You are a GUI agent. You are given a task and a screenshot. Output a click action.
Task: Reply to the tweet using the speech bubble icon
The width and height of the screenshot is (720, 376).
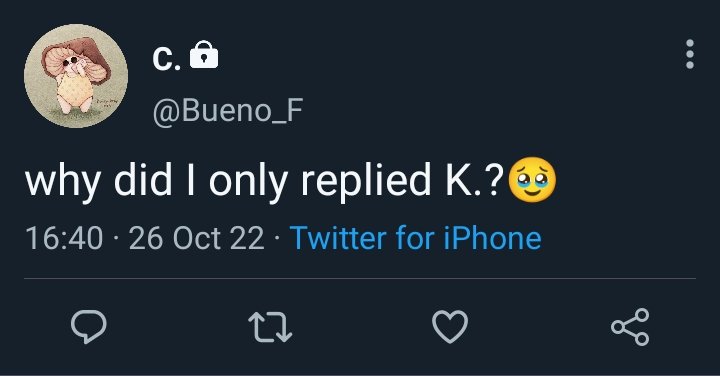89,327
